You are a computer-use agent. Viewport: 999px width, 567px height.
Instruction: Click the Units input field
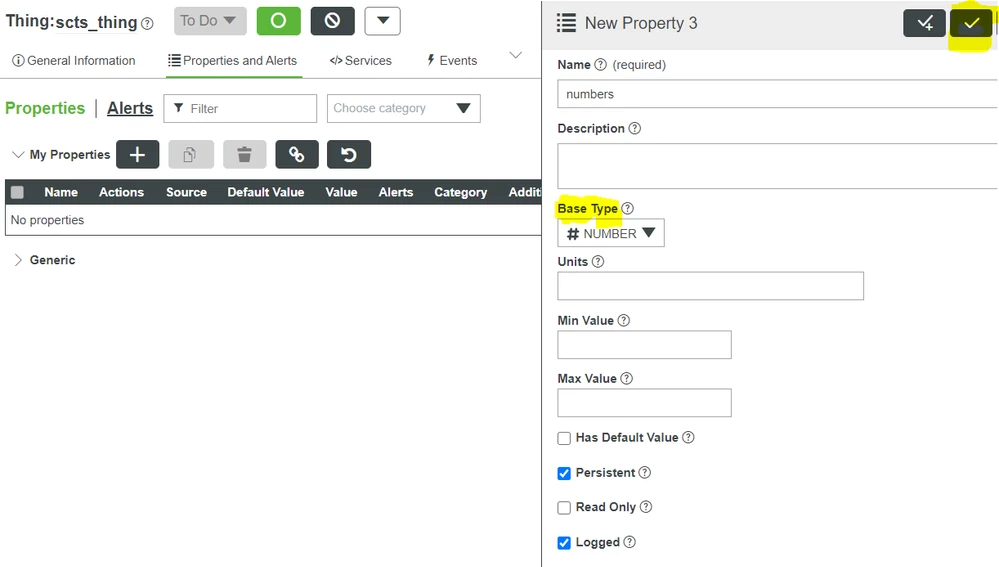click(710, 286)
